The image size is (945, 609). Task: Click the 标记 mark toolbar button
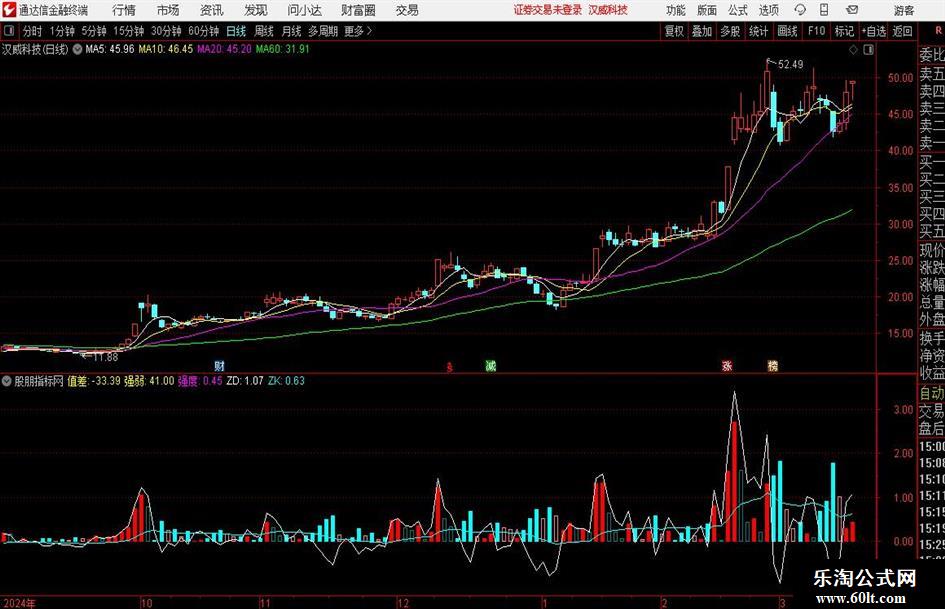pyautogui.click(x=844, y=31)
